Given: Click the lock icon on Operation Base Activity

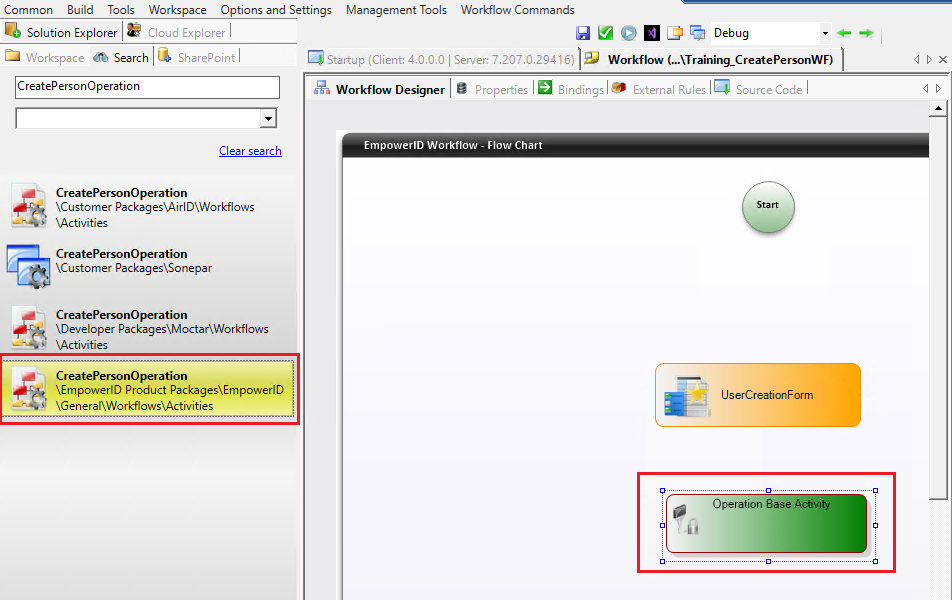Looking at the screenshot, I should pos(687,520).
